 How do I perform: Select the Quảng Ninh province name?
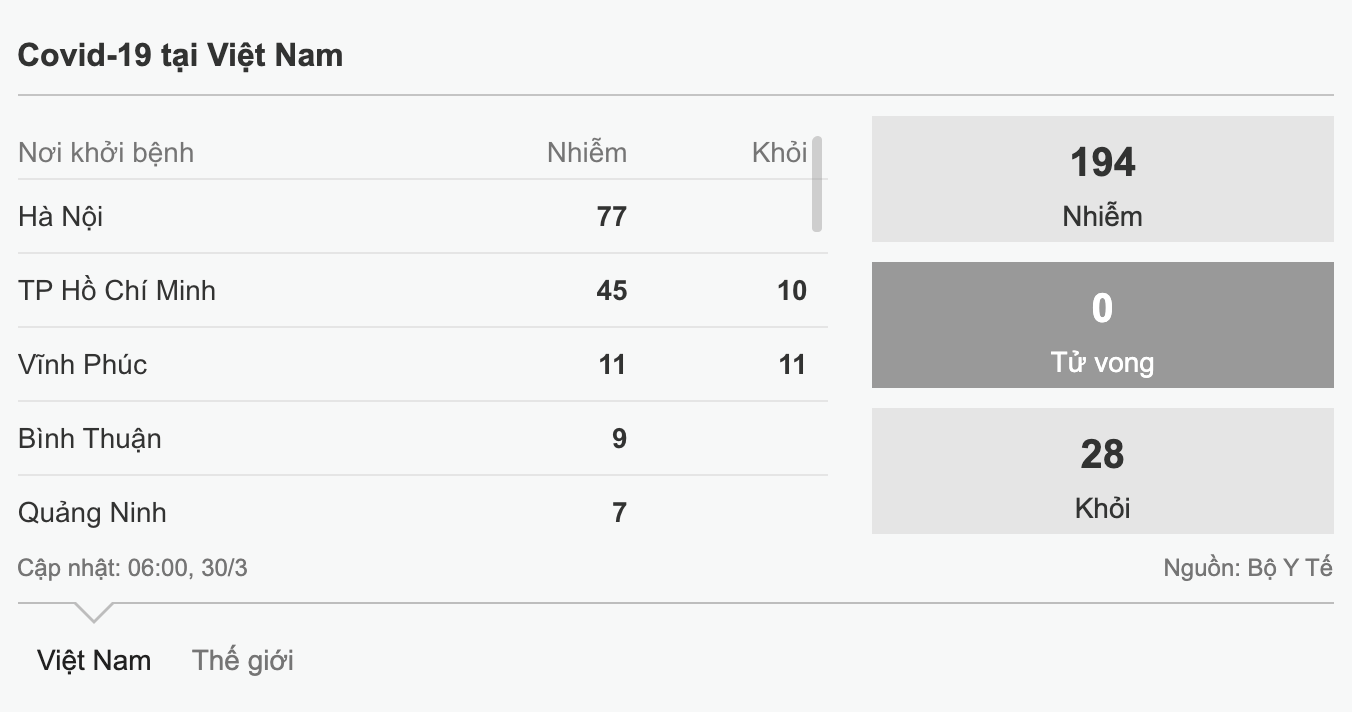pos(93,512)
